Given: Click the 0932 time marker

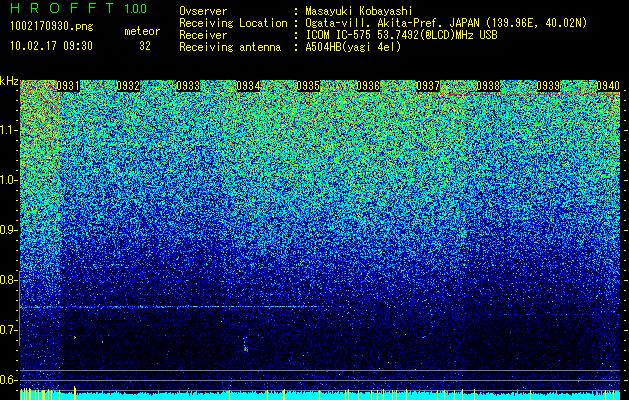Looking at the screenshot, I should point(128,86).
